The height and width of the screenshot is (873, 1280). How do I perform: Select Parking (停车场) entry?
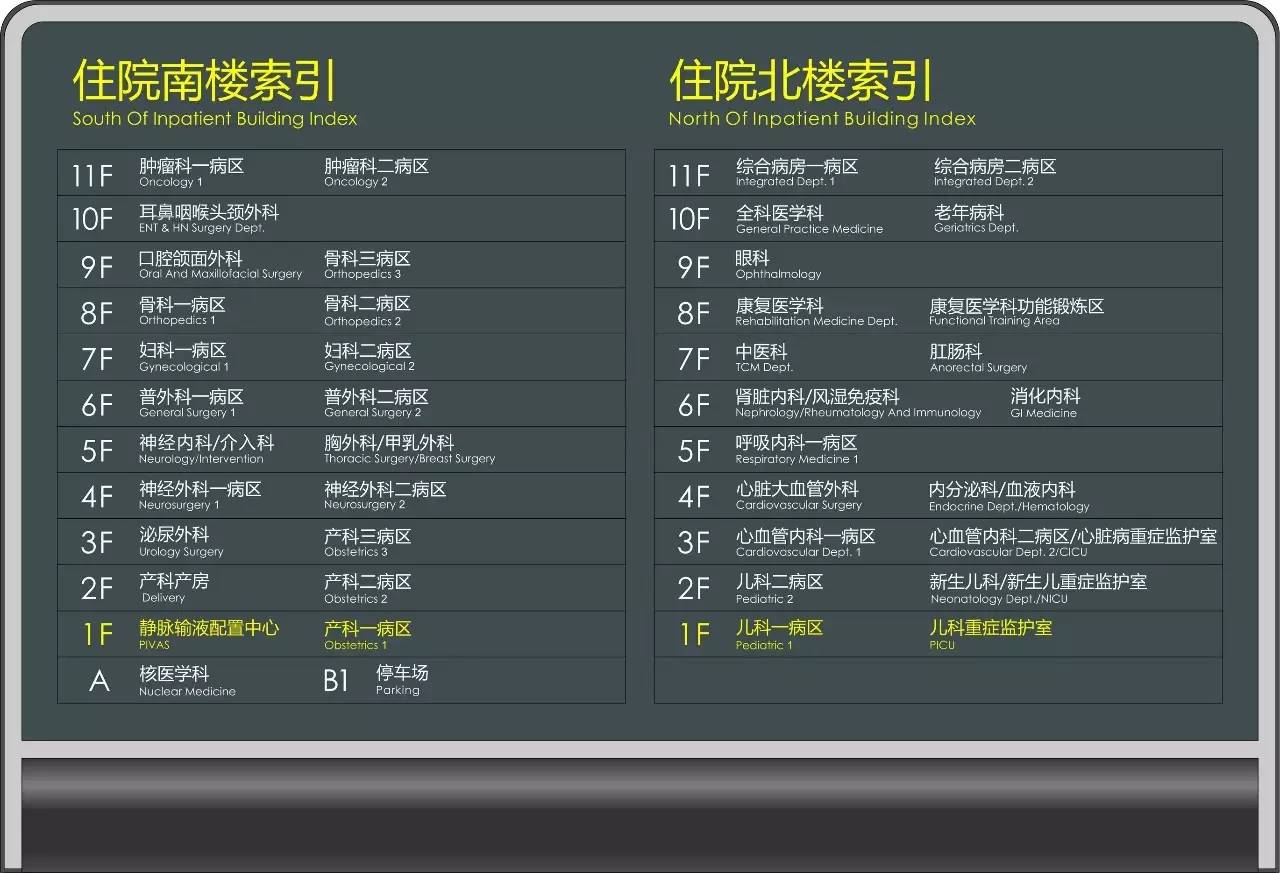point(402,680)
